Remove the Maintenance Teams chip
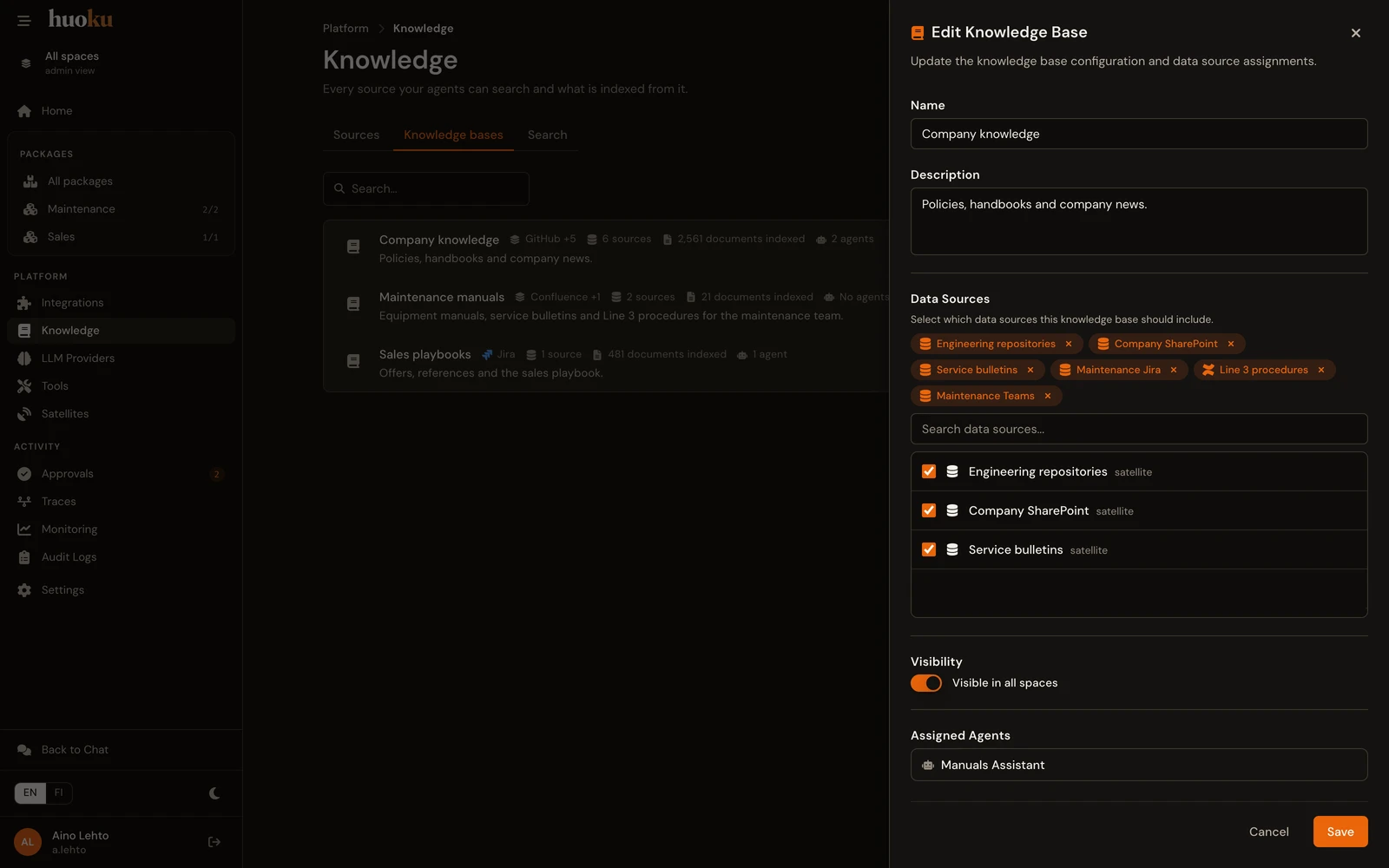The image size is (1389, 868). (1048, 396)
